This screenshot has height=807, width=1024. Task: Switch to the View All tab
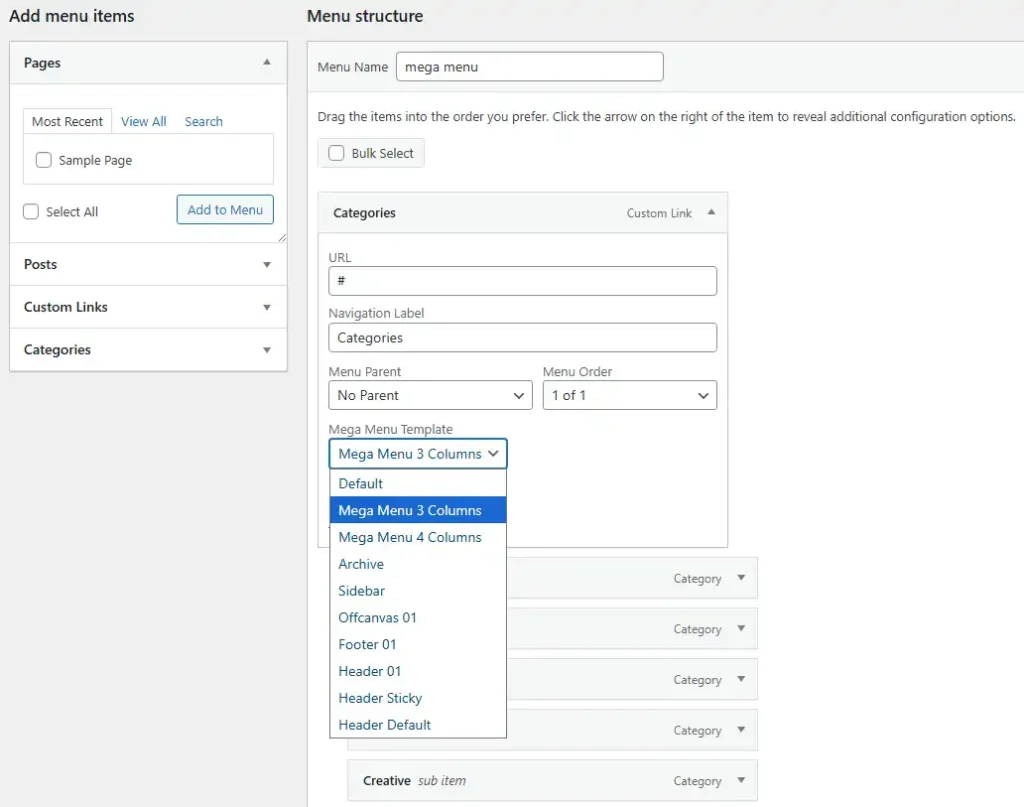[144, 122]
